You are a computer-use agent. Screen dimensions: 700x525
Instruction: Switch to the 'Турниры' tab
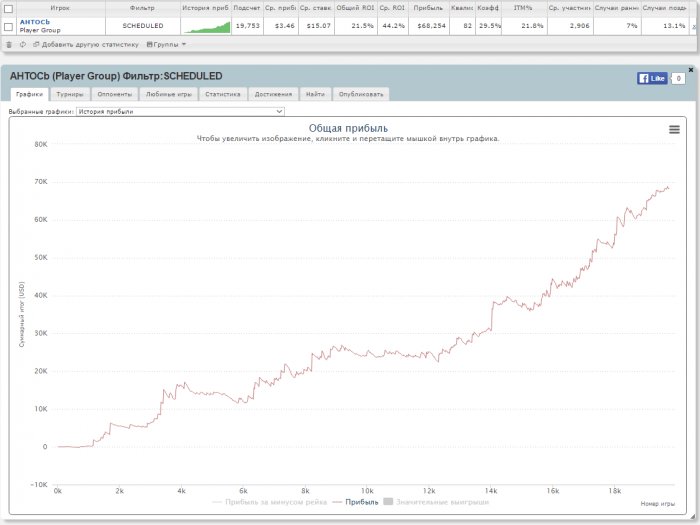click(70, 94)
